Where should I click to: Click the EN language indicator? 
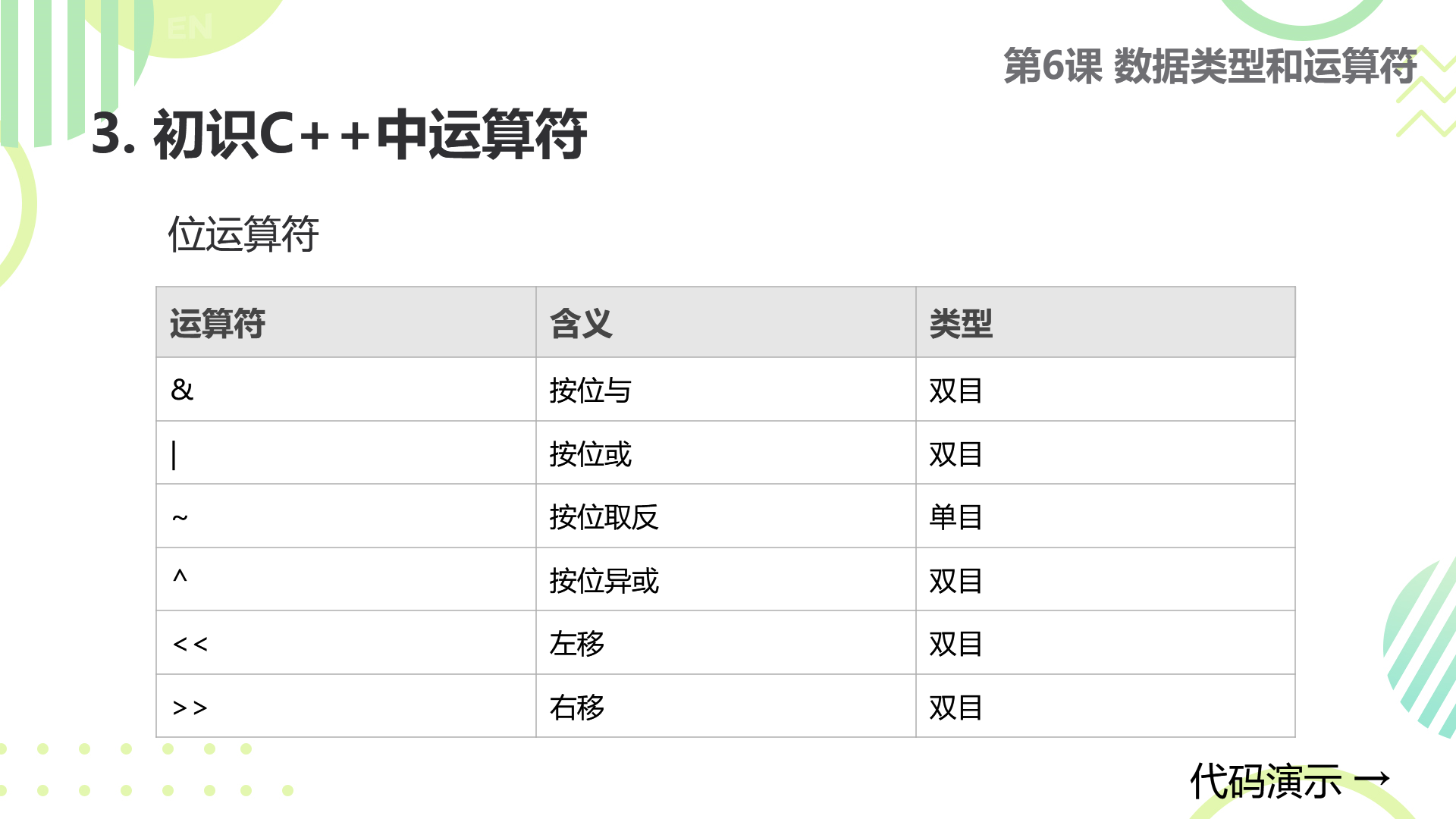(x=190, y=29)
